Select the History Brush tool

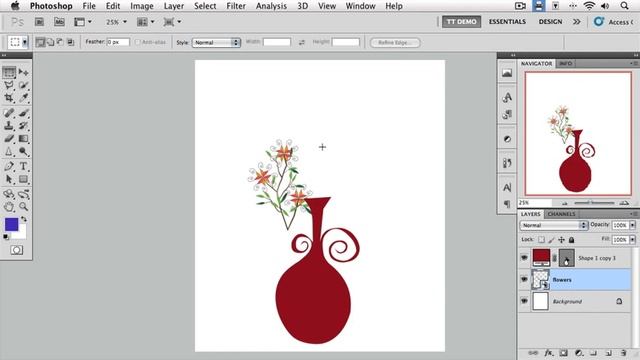23,126
